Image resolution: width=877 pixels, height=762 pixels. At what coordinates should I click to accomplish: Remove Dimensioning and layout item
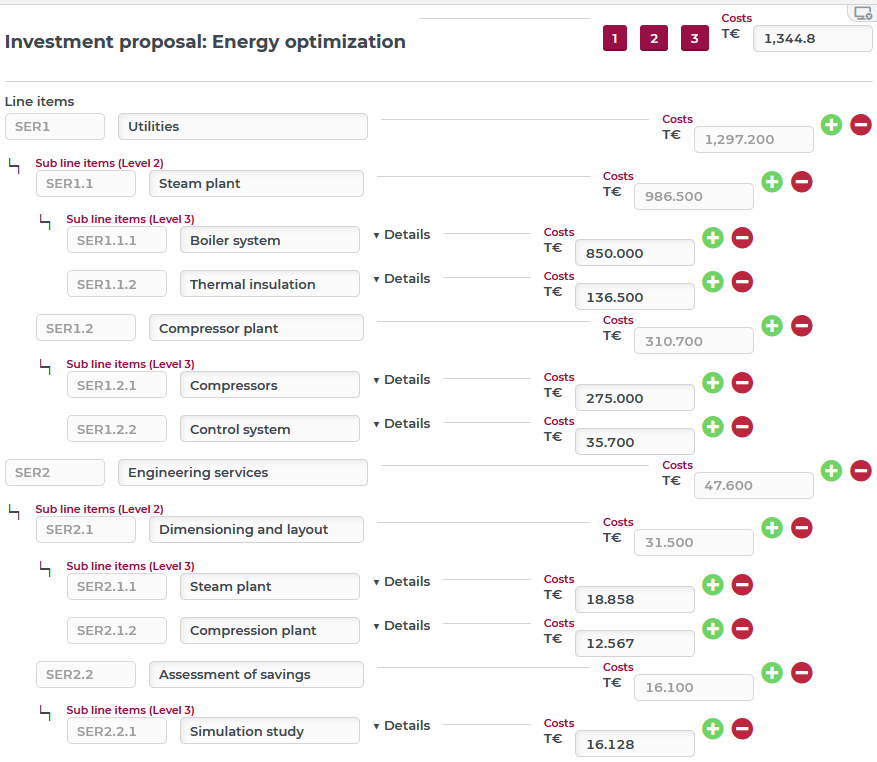pyautogui.click(x=801, y=528)
